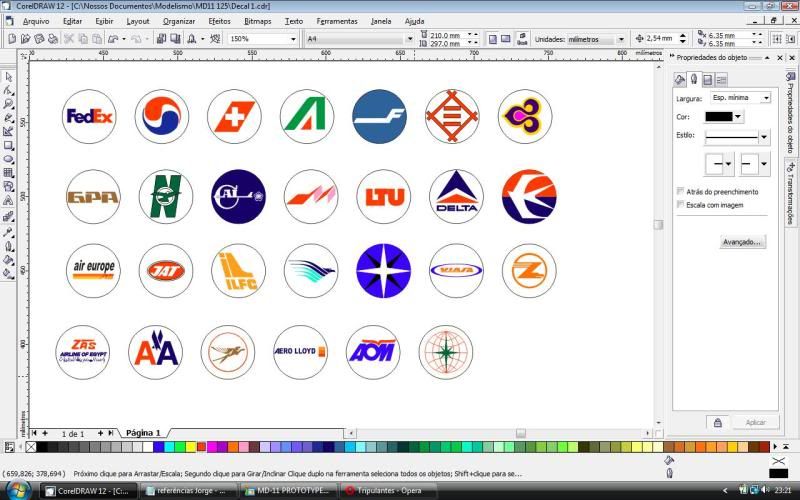This screenshot has width=800, height=500.
Task: Toggle 'Escala com imagem' checkbox
Action: [680, 205]
